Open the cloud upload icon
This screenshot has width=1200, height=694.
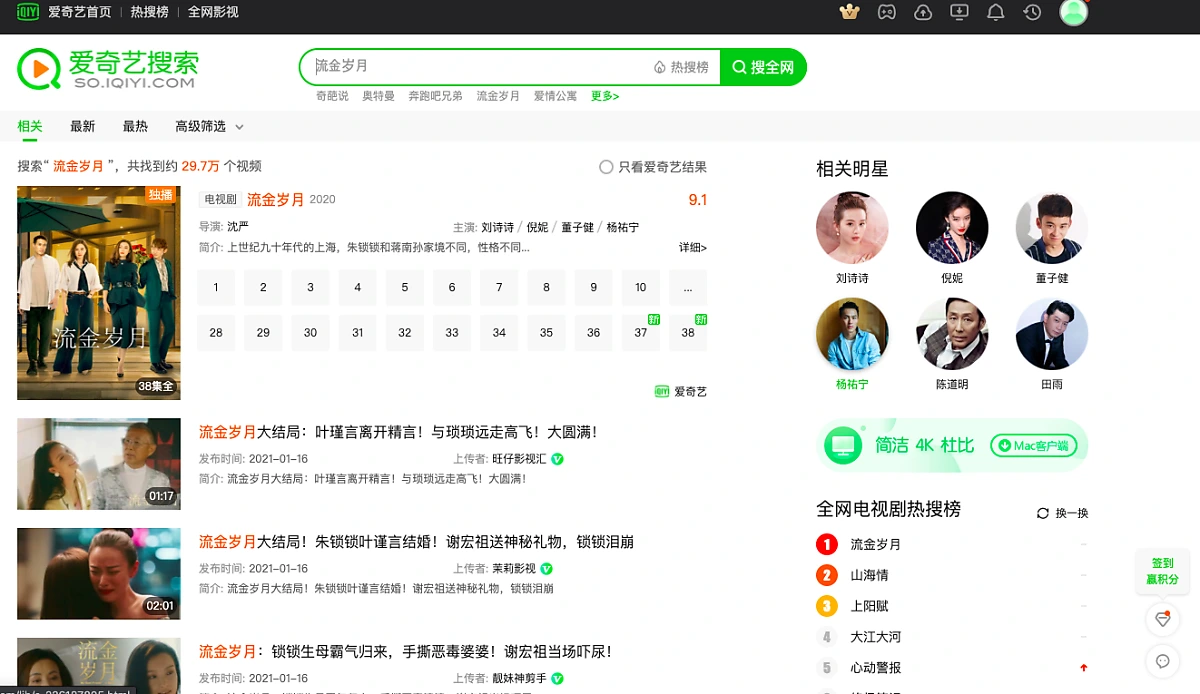coord(922,13)
